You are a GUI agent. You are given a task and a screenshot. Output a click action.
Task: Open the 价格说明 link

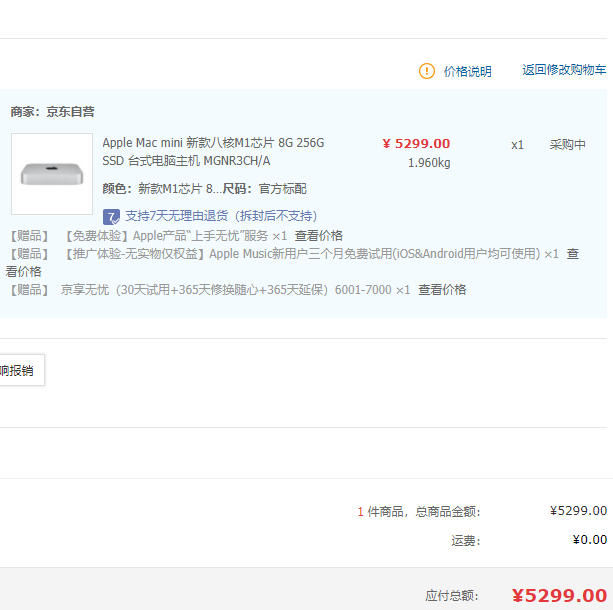click(x=467, y=72)
